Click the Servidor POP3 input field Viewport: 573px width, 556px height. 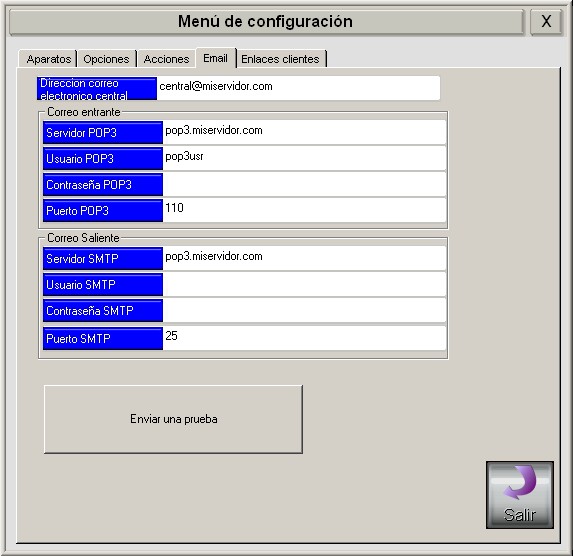coord(304,132)
